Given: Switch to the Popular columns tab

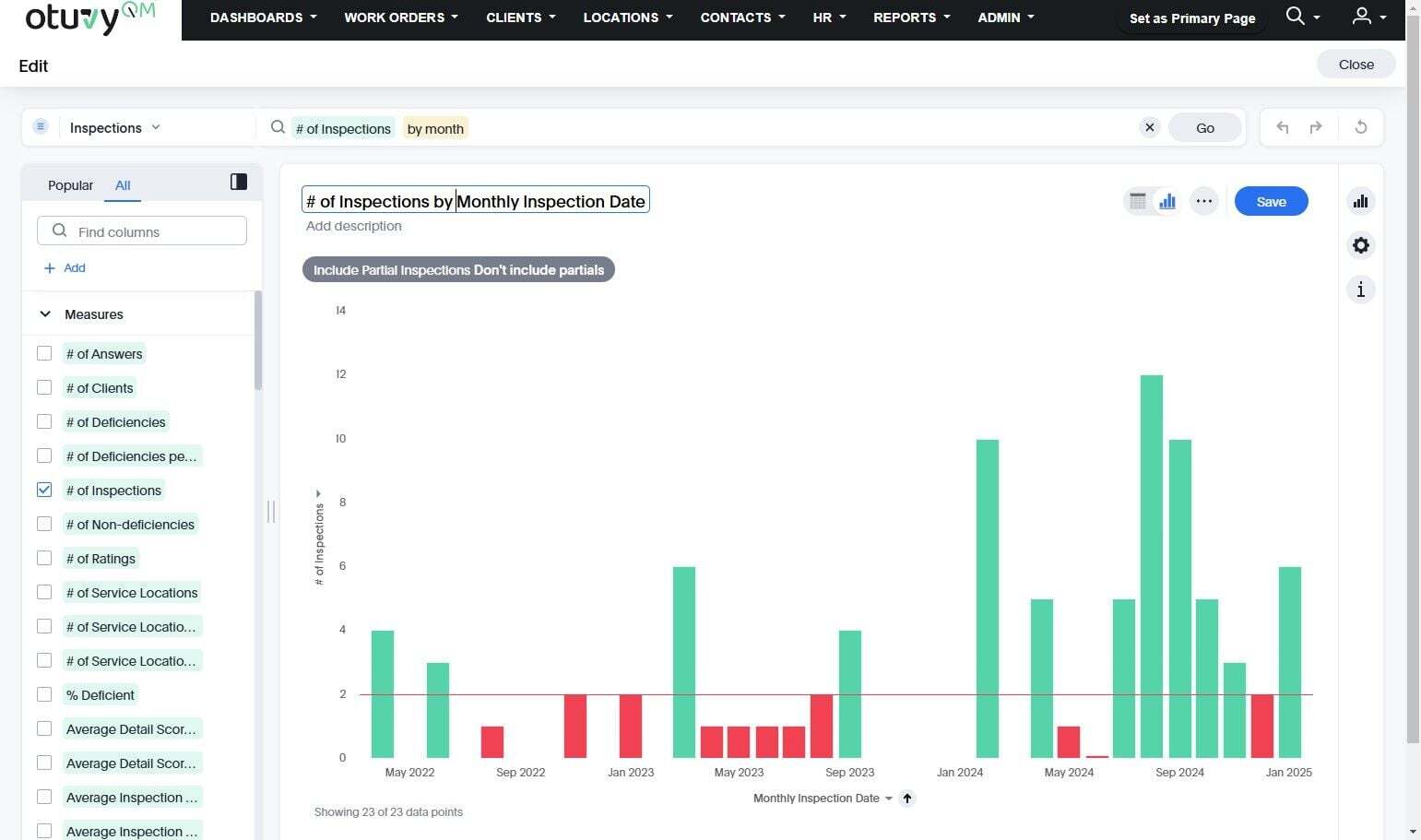Looking at the screenshot, I should click(70, 185).
